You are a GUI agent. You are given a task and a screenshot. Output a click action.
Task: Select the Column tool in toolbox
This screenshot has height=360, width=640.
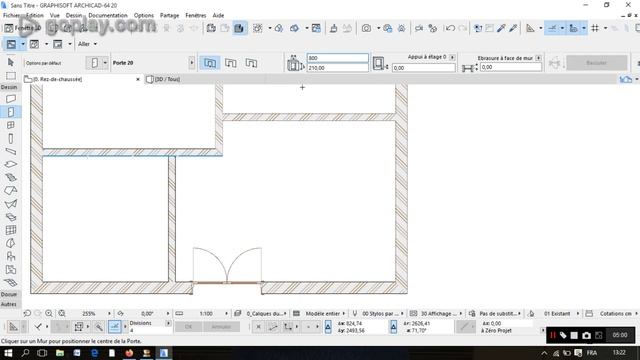11,138
